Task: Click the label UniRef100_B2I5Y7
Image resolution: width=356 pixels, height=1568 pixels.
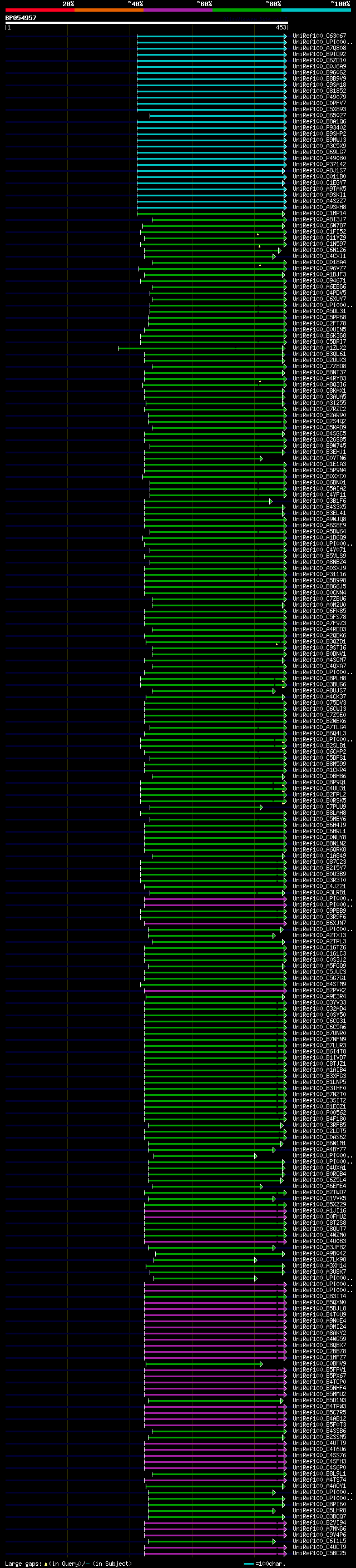Action: [x=319, y=868]
